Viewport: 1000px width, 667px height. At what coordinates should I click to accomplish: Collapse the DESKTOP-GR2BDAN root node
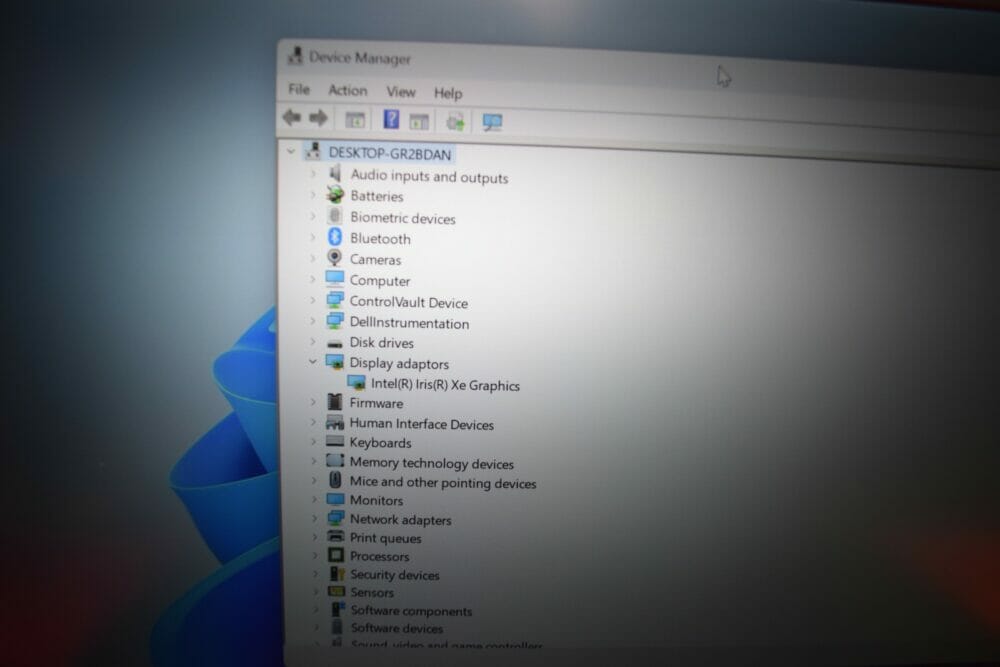[x=291, y=152]
